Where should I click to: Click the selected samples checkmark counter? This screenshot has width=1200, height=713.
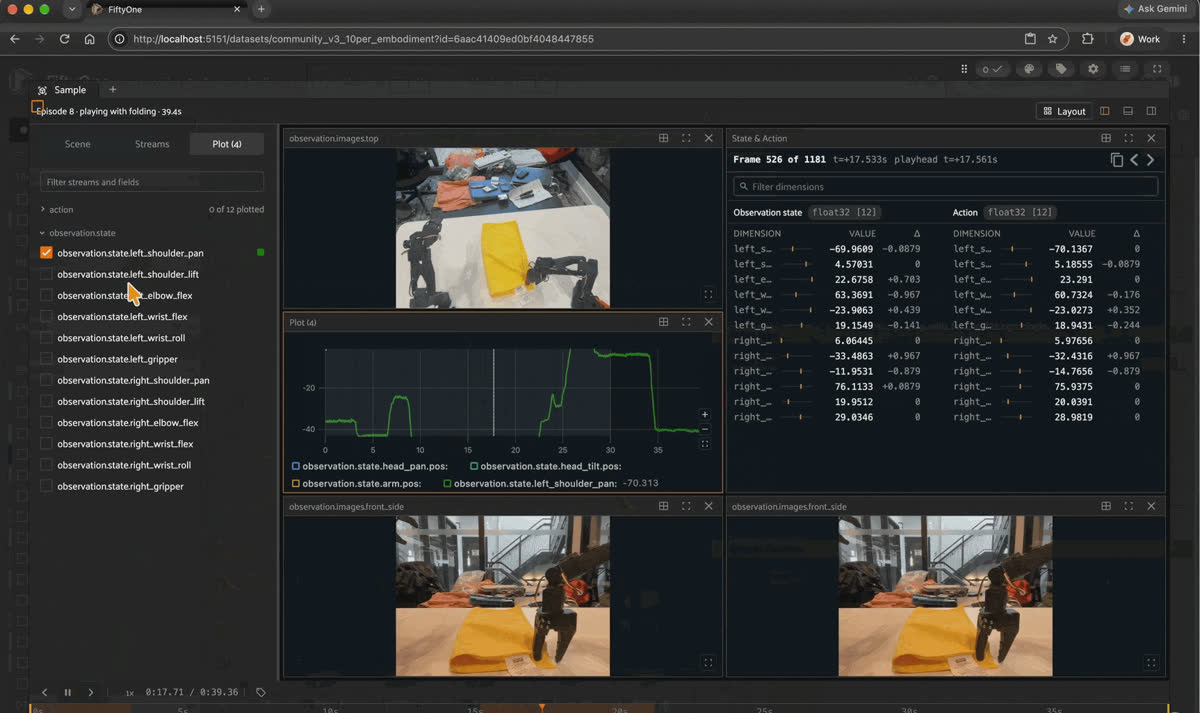993,69
